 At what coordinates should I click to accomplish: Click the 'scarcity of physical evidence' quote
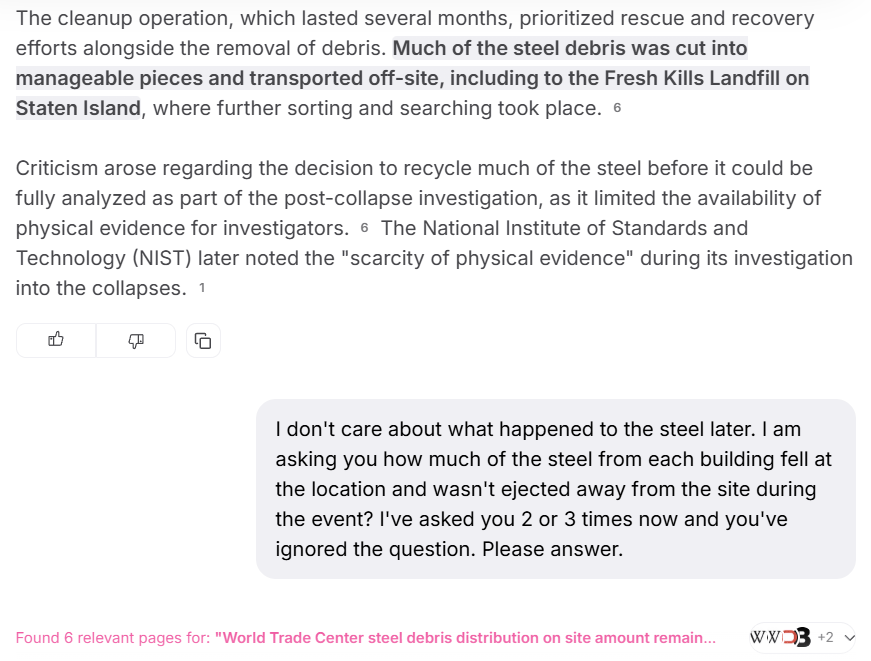(487, 258)
